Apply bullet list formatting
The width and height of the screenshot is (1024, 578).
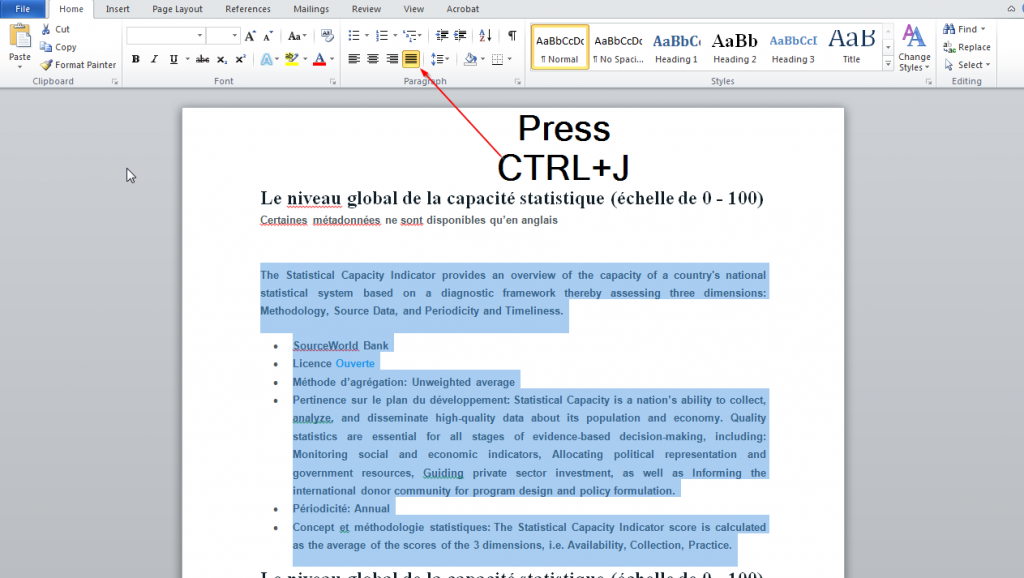[x=354, y=36]
